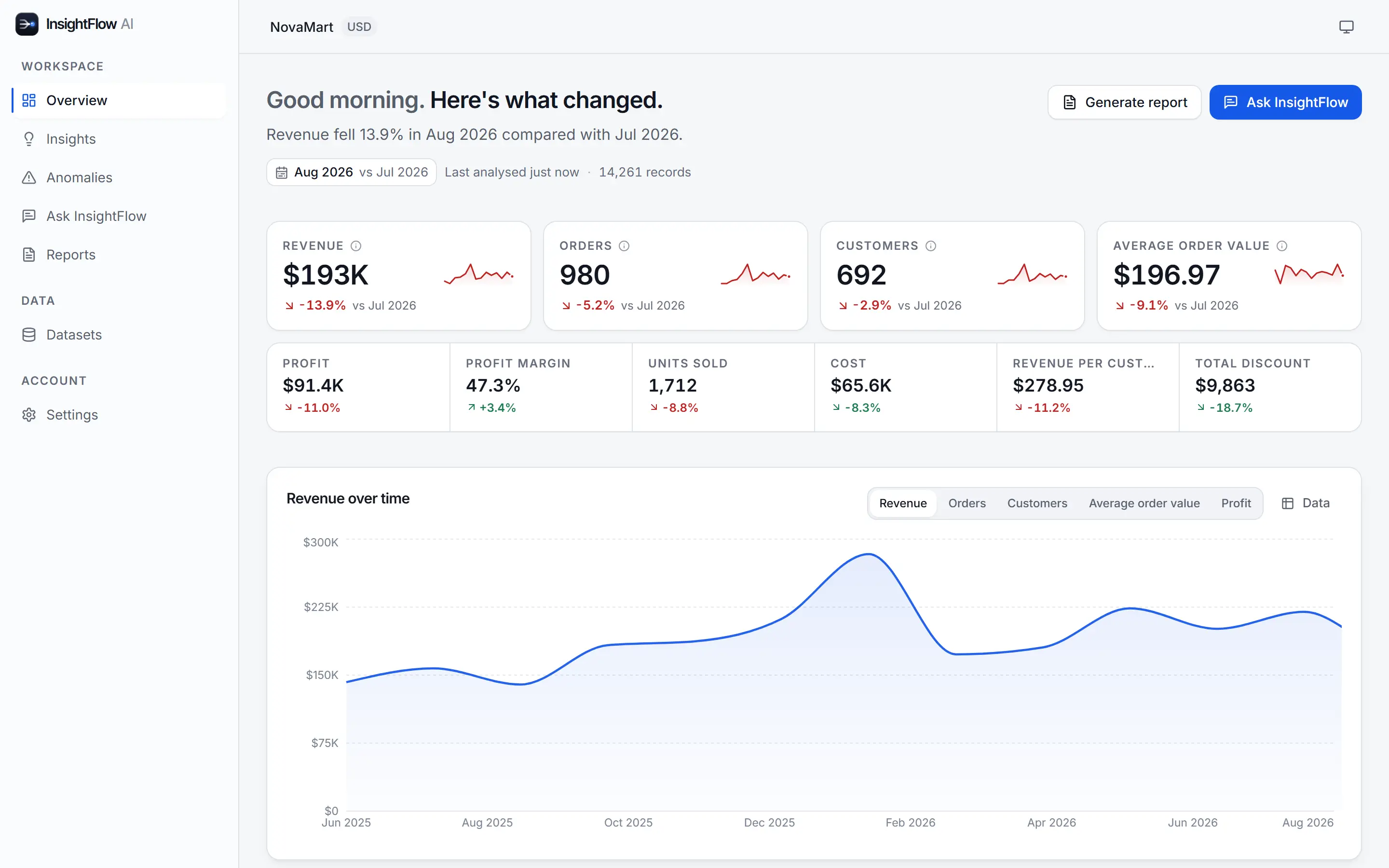Image resolution: width=1389 pixels, height=868 pixels.
Task: Click the Customers sparkline chart
Action: [x=1032, y=274]
